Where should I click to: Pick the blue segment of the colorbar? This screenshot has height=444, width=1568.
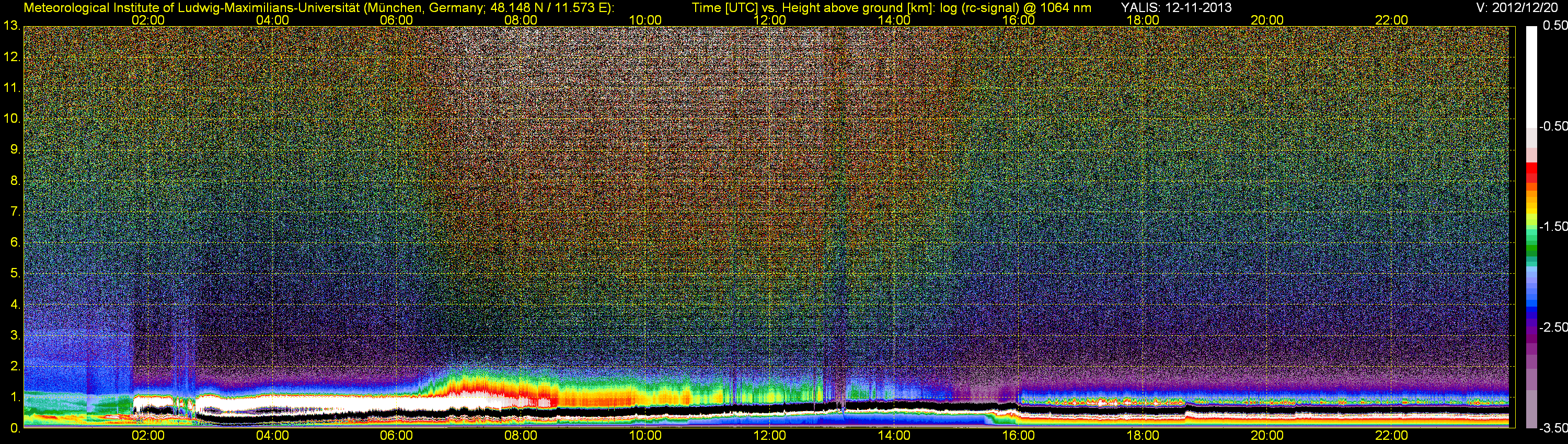tap(1531, 309)
